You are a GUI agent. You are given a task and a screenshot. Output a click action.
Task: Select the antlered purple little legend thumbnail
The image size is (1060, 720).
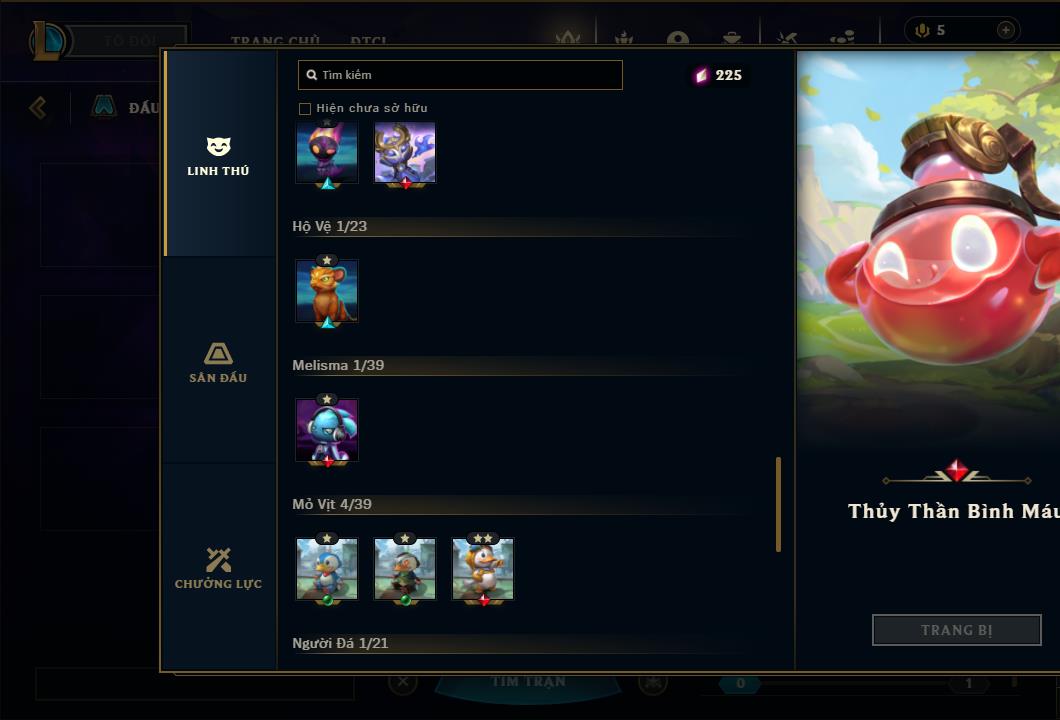pyautogui.click(x=405, y=153)
